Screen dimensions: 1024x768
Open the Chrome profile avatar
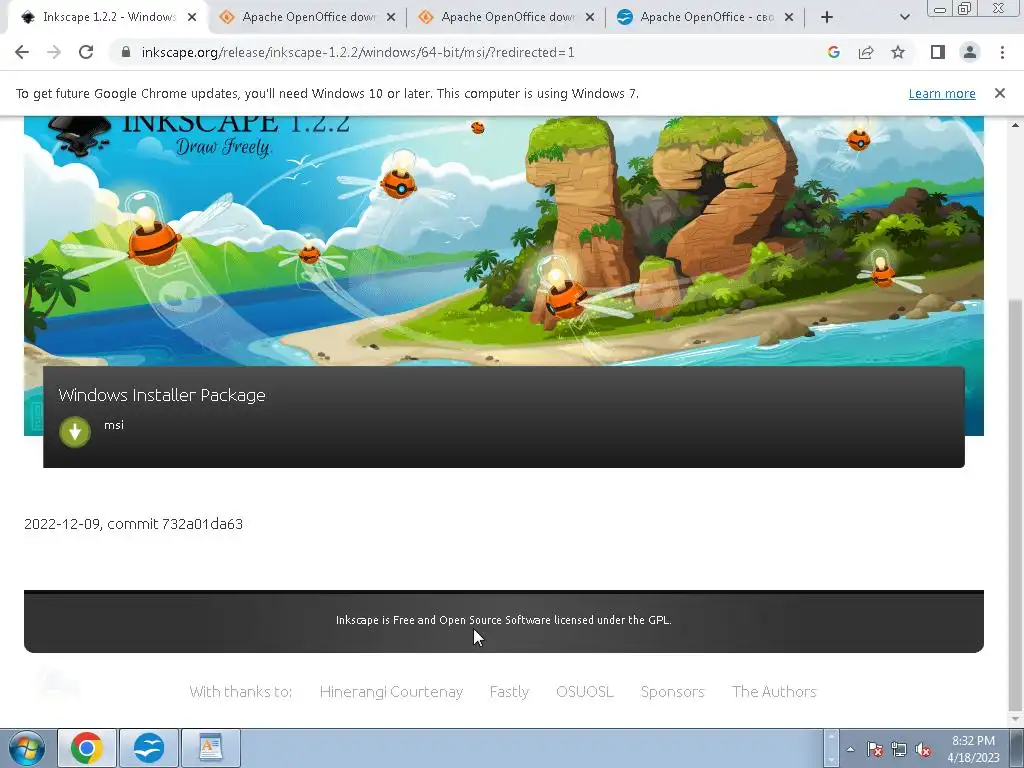(x=970, y=52)
